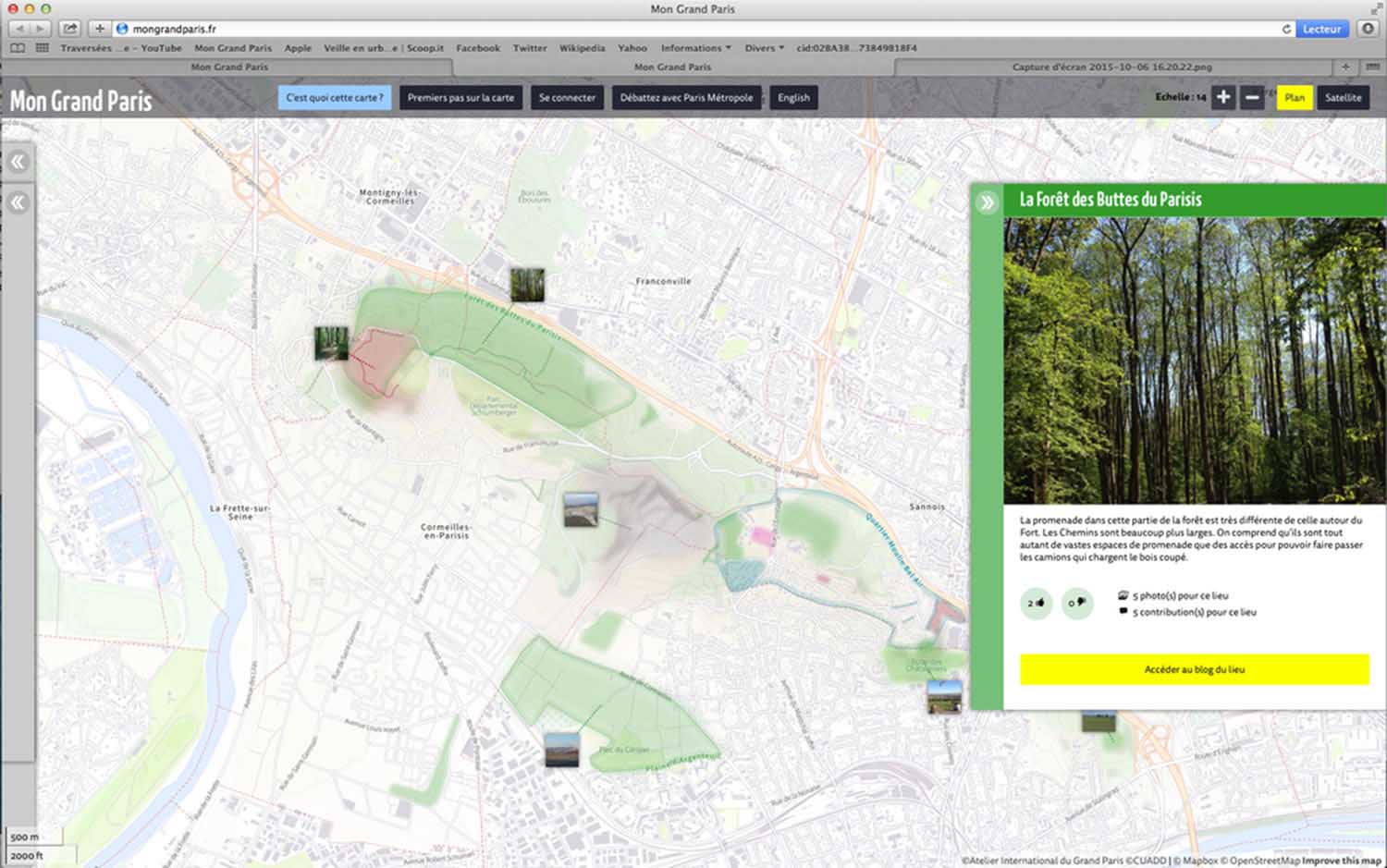Click the forest photo marker near Franconville
This screenshot has width=1387, height=868.
pos(527,285)
